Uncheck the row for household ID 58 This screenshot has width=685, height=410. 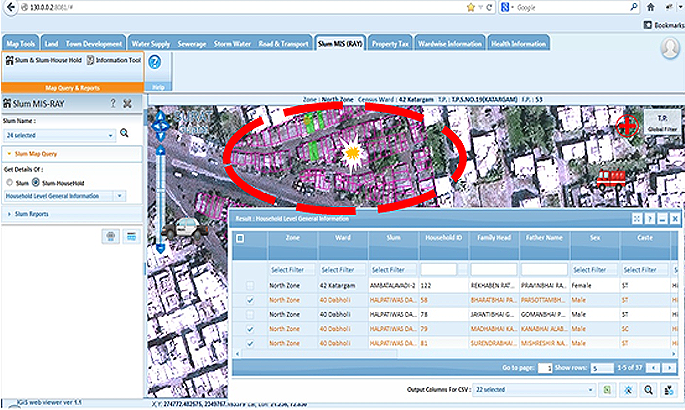pos(250,300)
